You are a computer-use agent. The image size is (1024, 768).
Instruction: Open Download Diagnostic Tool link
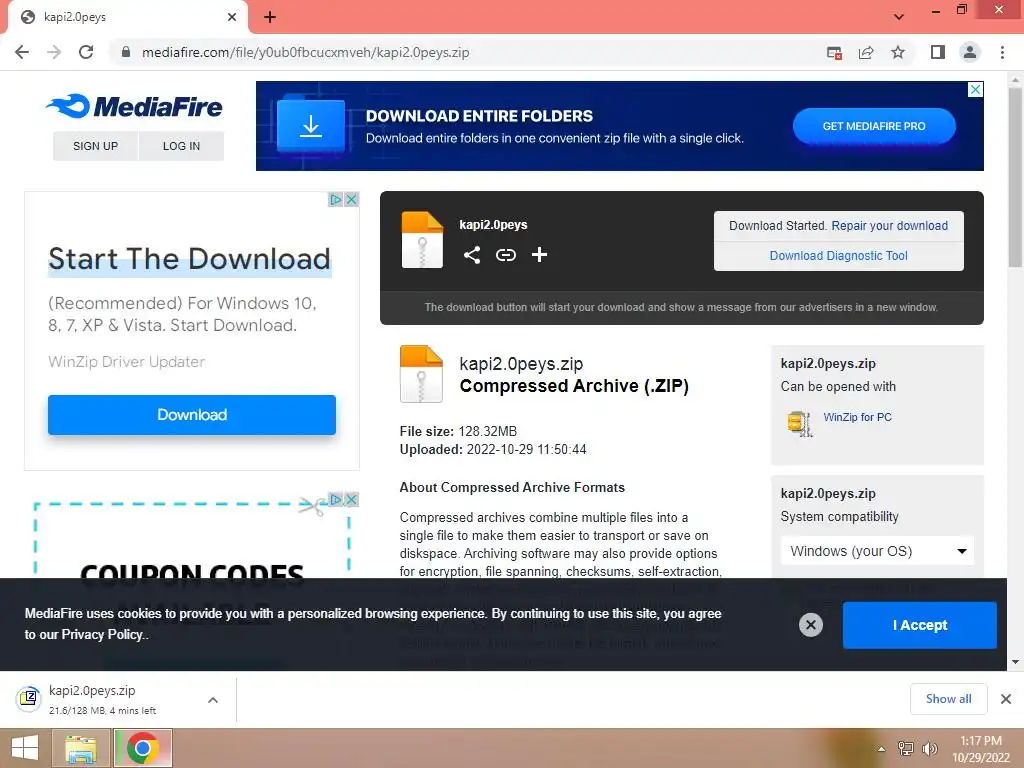[839, 255]
